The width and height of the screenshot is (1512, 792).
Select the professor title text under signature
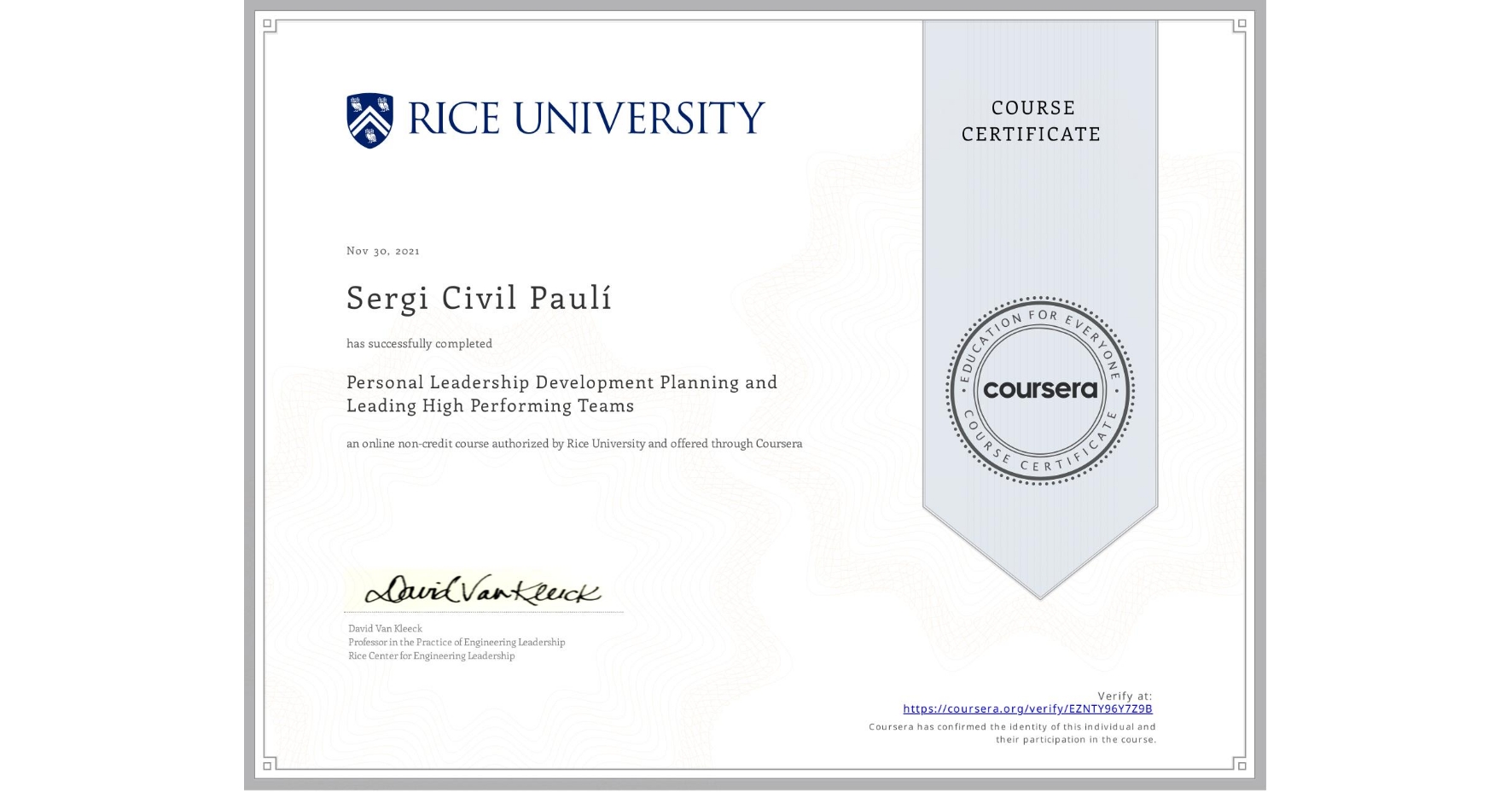pos(456,642)
